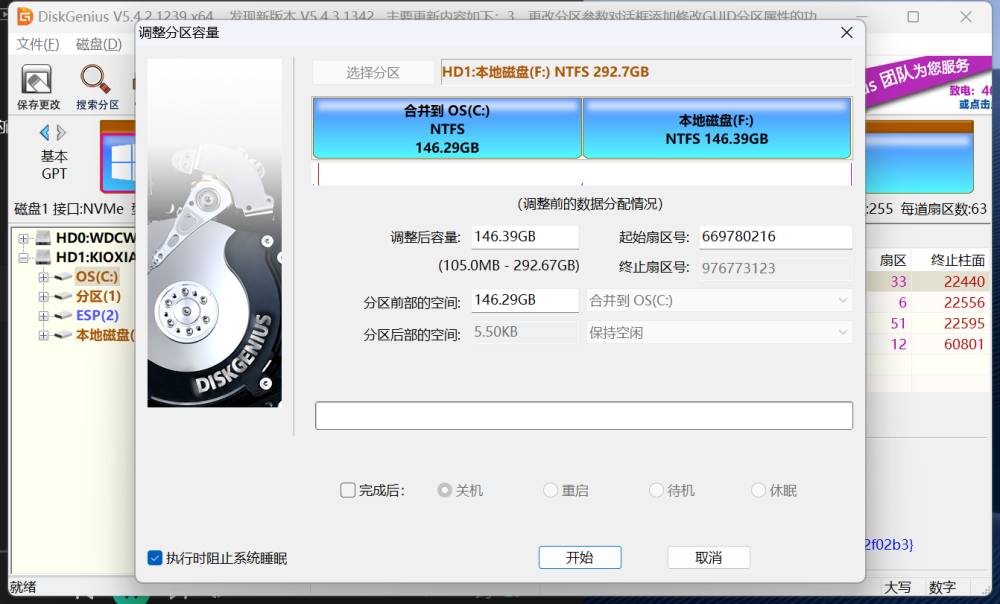Expand the 本地磁盘 tree node
This screenshot has width=1000, height=604.
(x=43, y=335)
